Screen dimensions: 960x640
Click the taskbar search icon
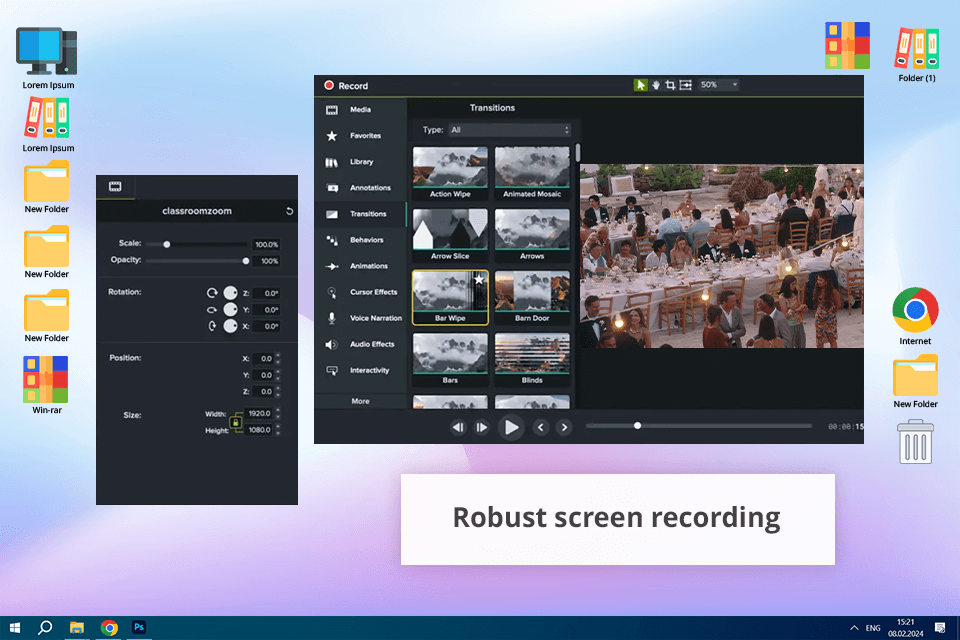45,627
